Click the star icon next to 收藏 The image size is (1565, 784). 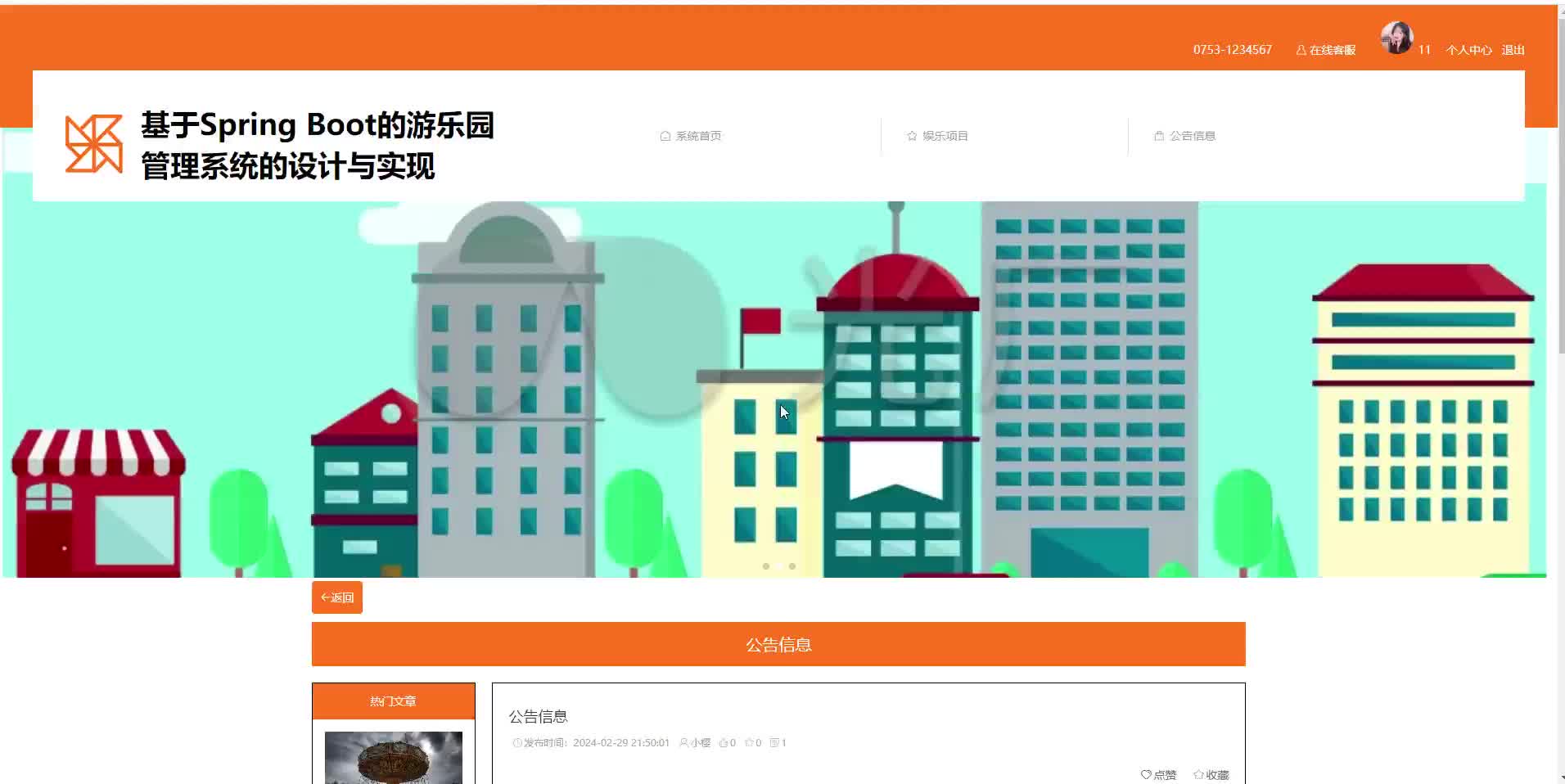click(1198, 774)
